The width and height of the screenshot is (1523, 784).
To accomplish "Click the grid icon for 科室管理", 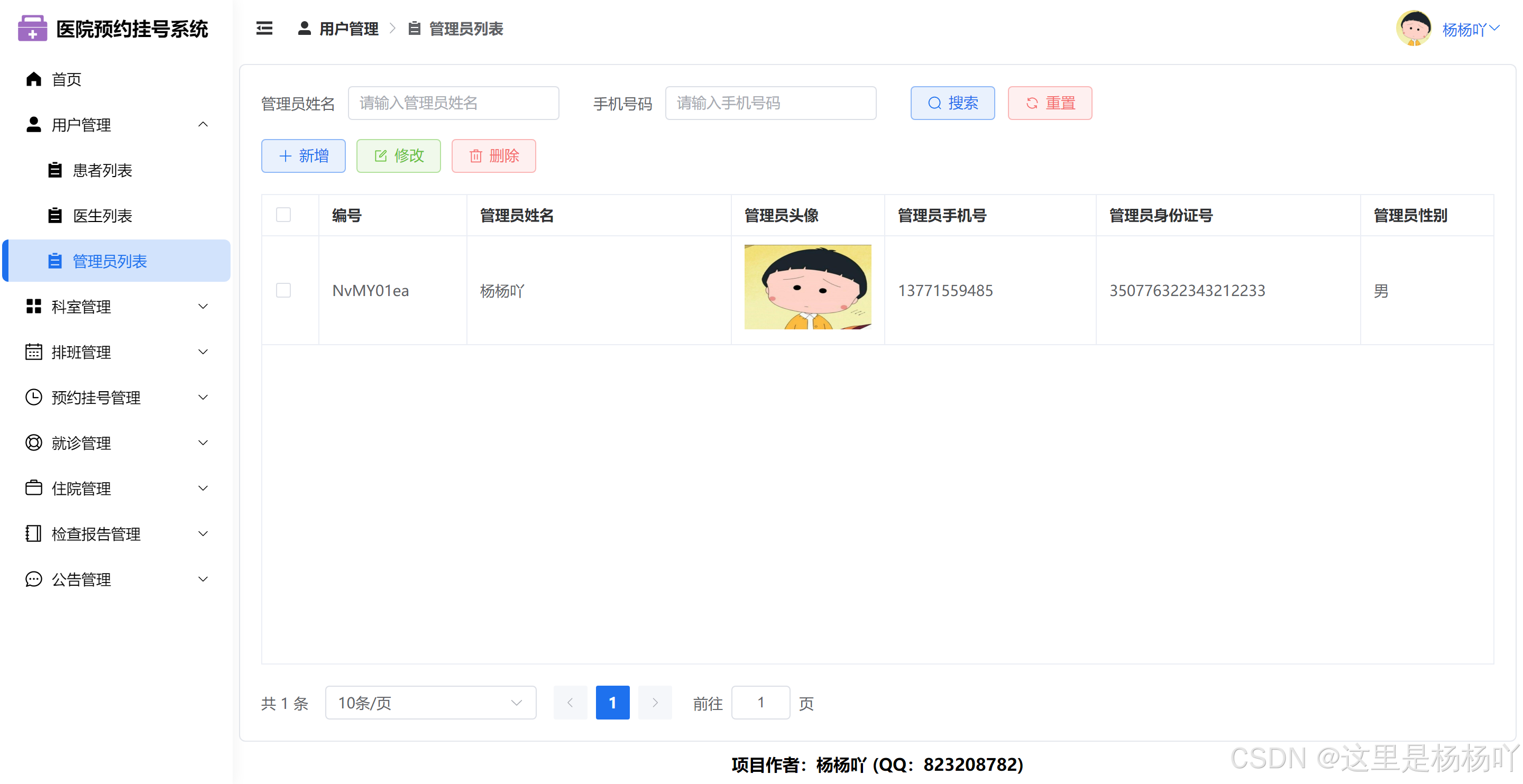I will point(34,306).
